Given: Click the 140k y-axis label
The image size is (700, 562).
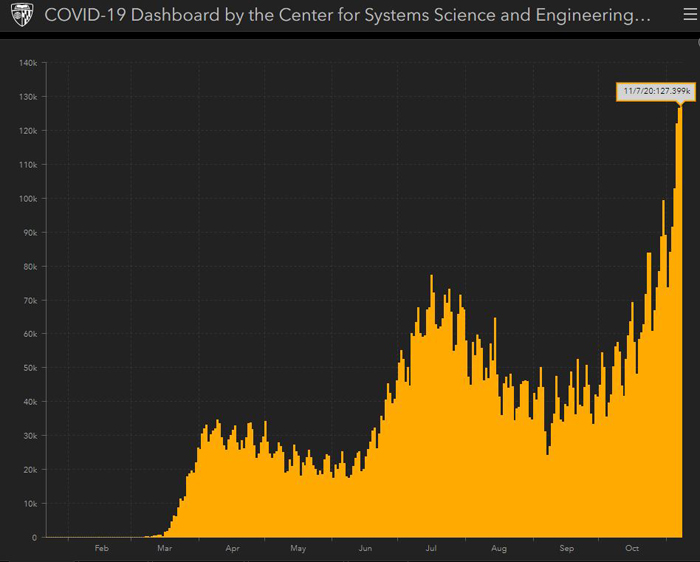Looking at the screenshot, I should (28, 63).
